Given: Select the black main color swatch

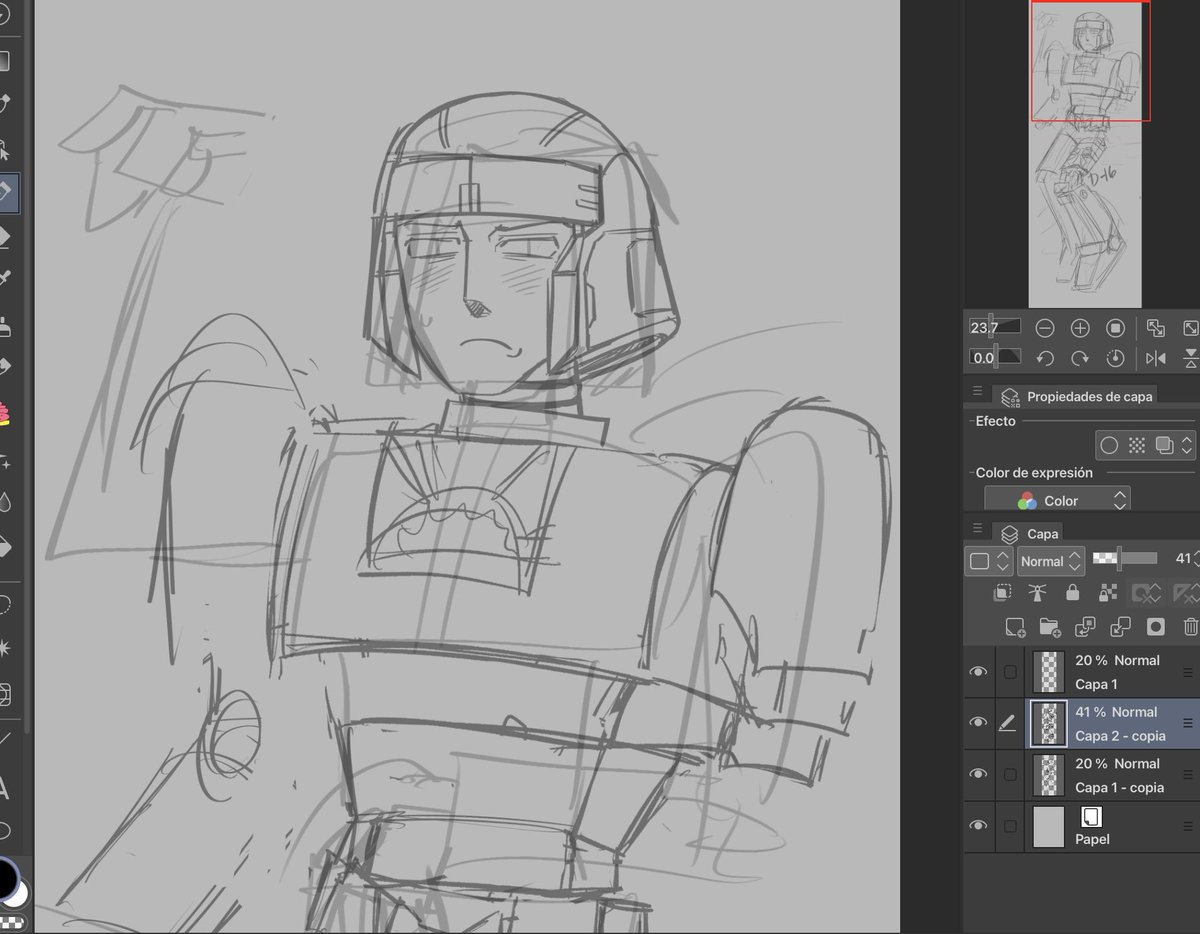Looking at the screenshot, I should pos(7,878).
